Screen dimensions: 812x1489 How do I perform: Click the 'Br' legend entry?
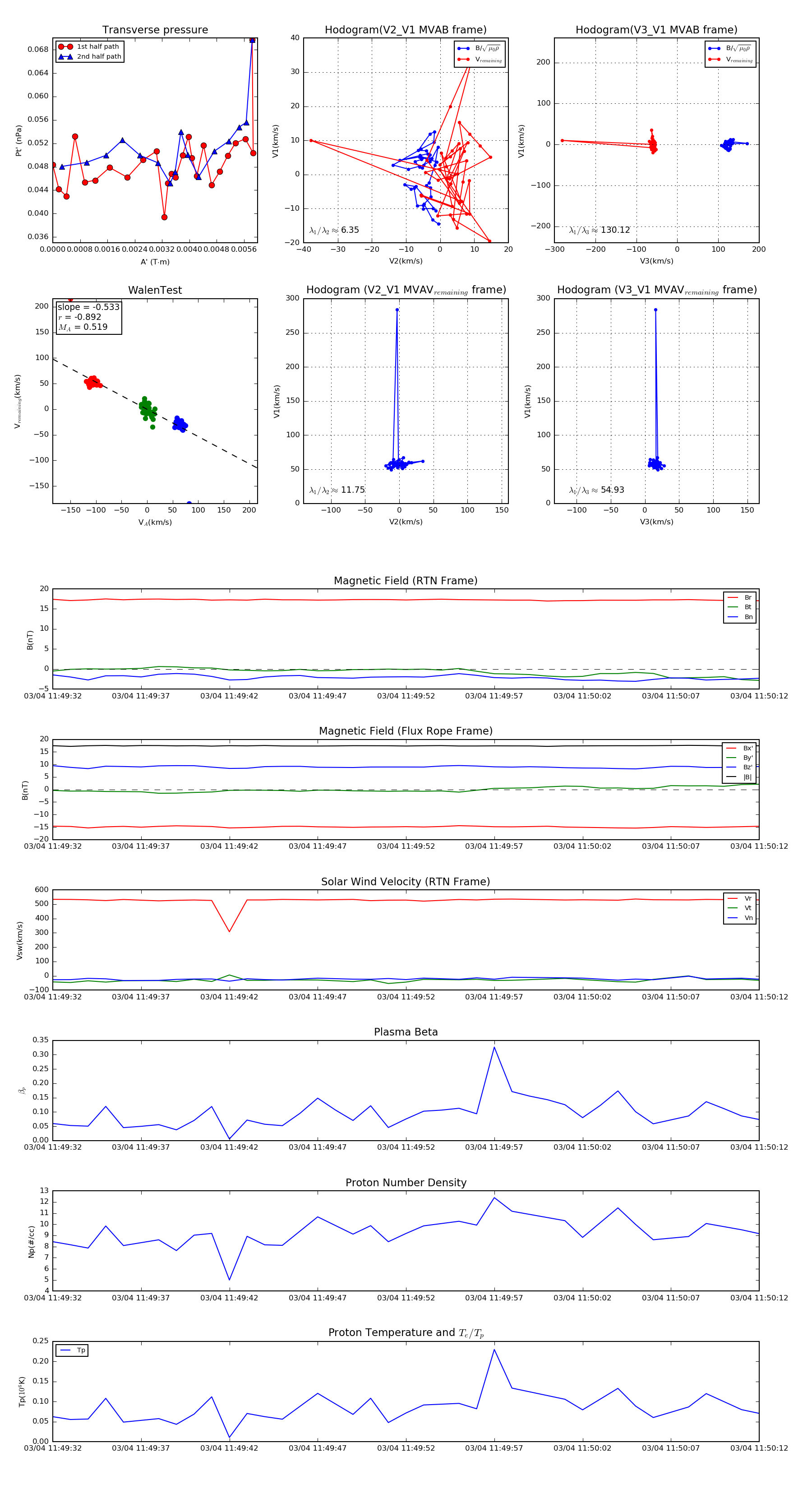click(740, 598)
